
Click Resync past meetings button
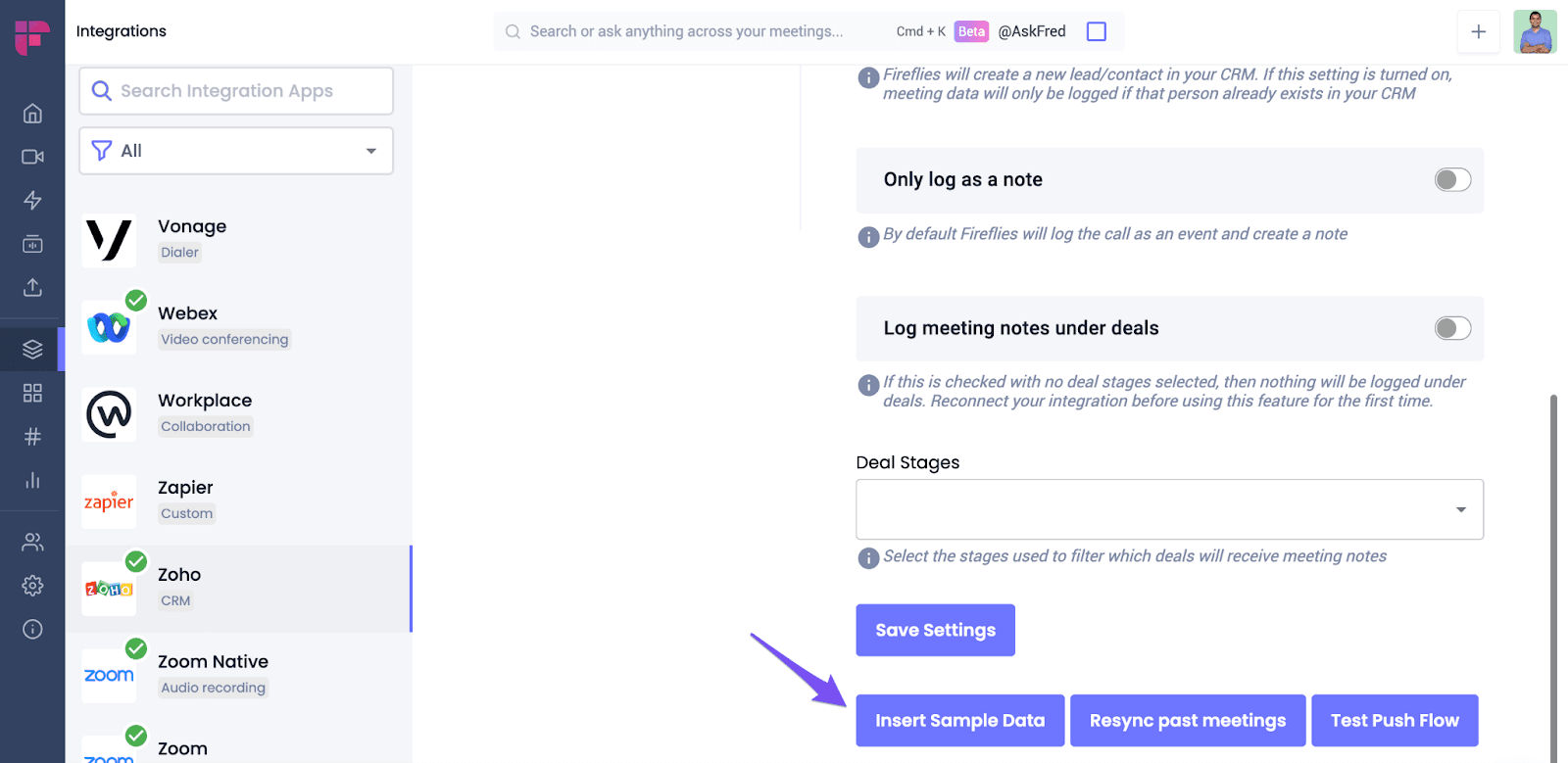pos(1188,721)
